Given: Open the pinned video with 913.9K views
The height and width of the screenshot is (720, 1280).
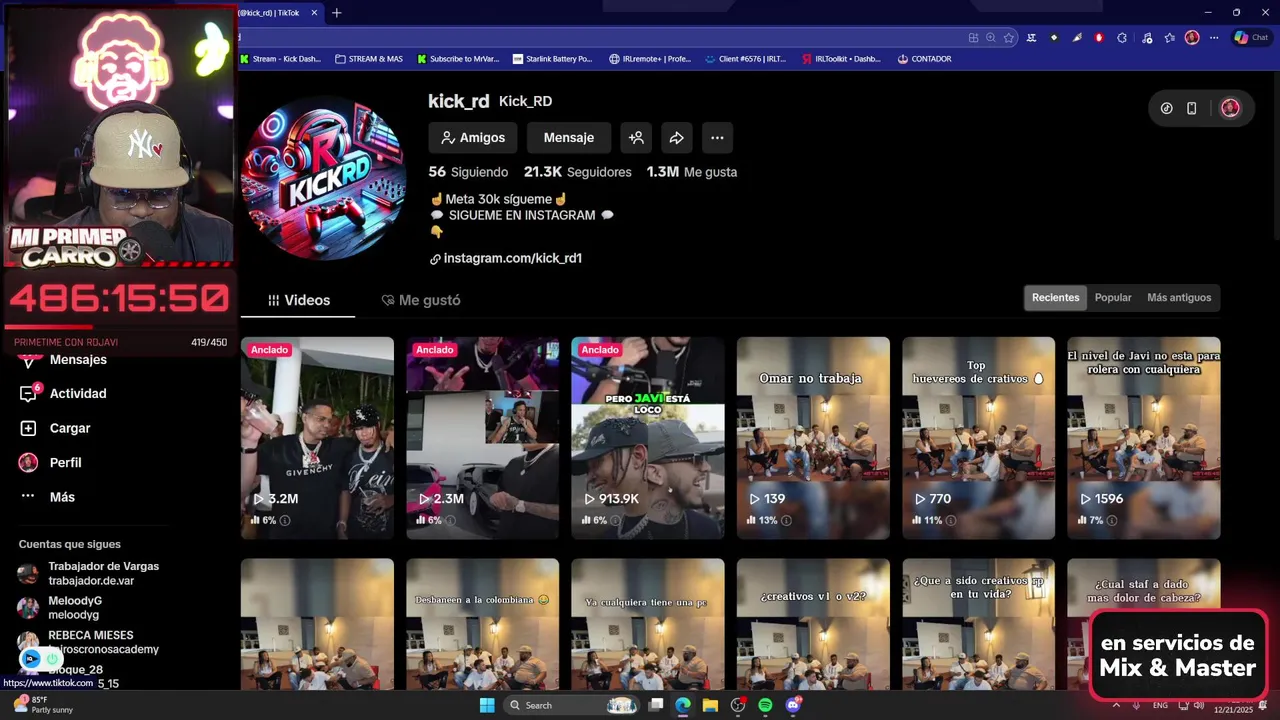Looking at the screenshot, I should coord(648,438).
